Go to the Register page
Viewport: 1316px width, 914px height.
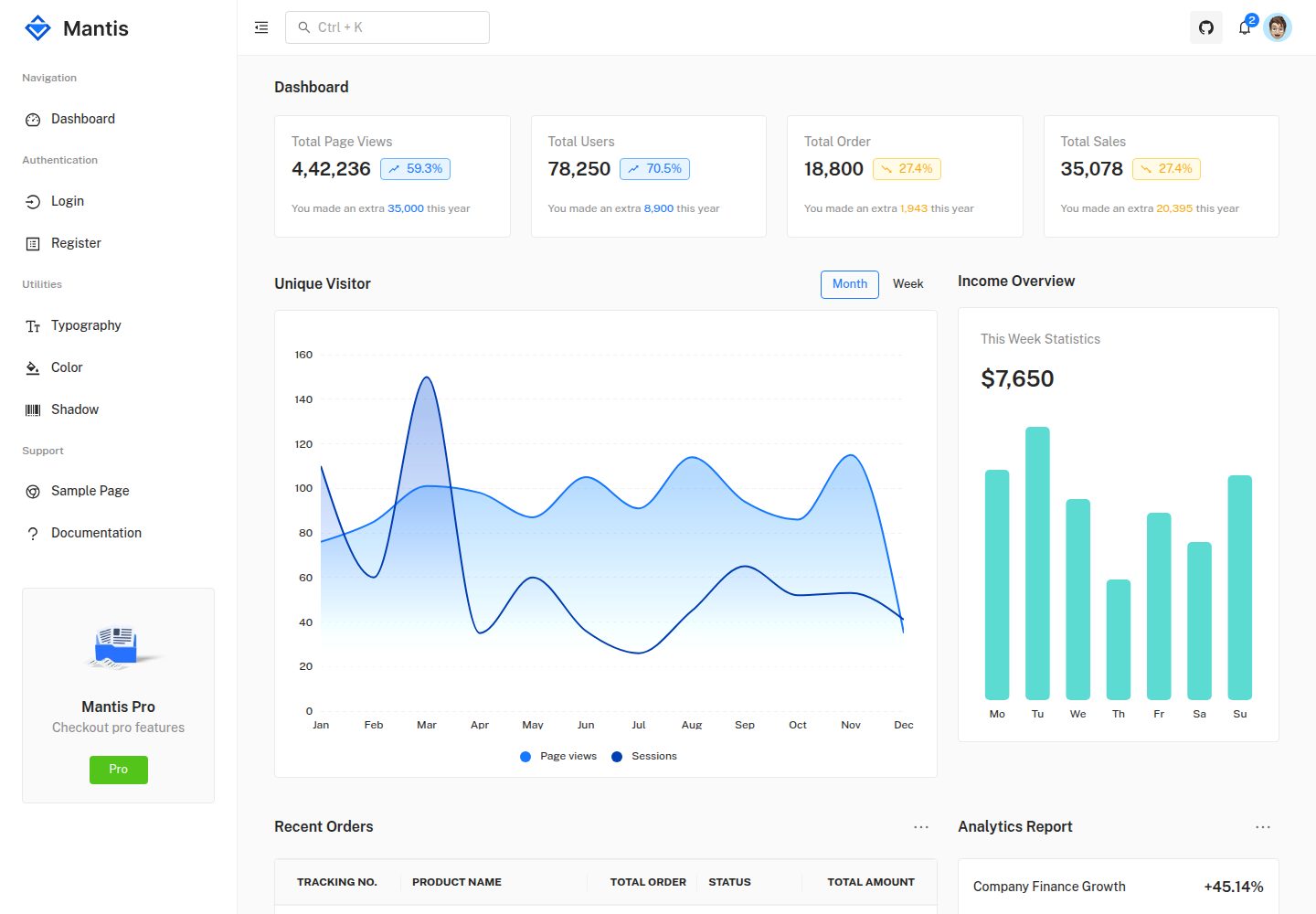[x=118, y=243]
